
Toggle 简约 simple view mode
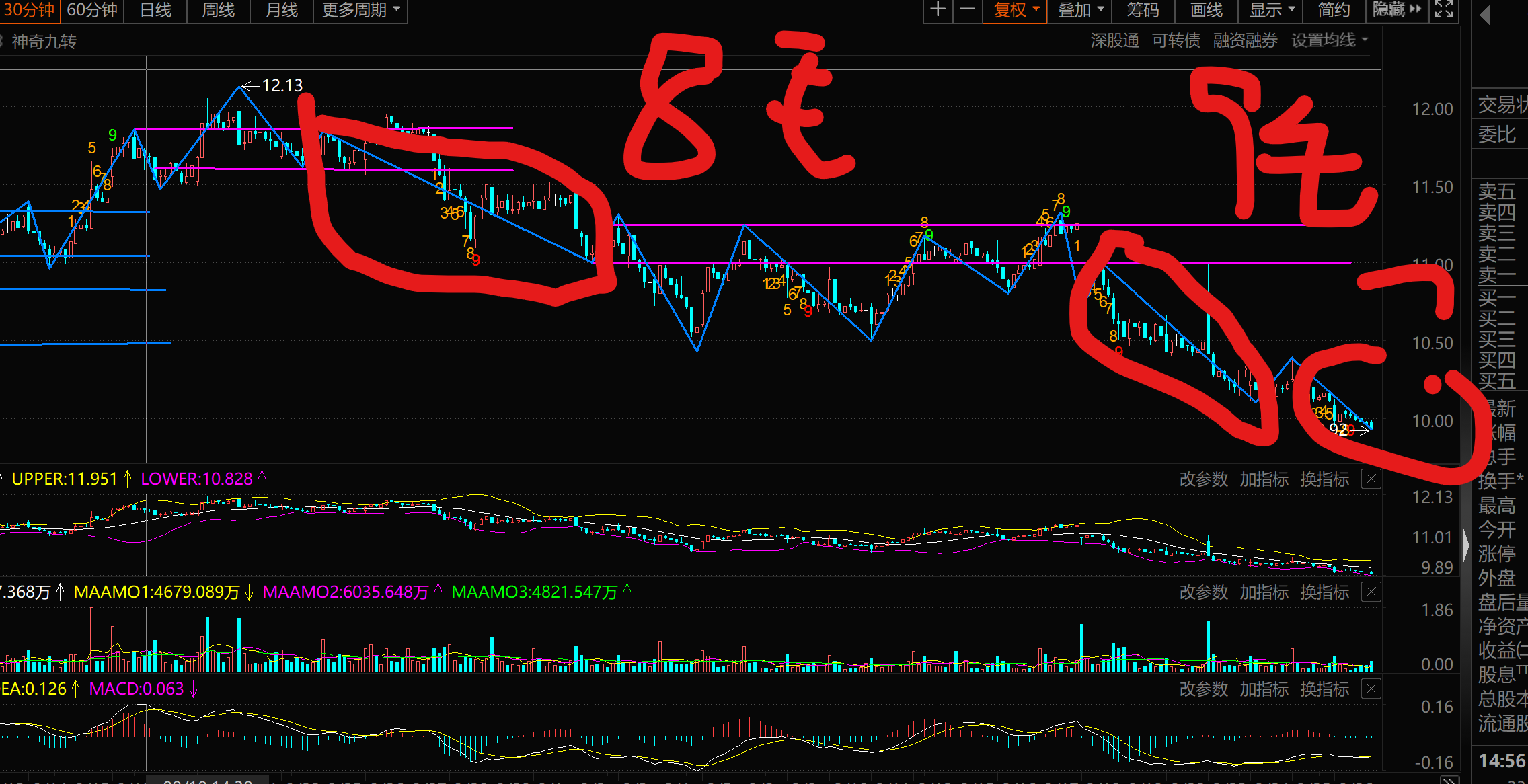pyautogui.click(x=1334, y=10)
